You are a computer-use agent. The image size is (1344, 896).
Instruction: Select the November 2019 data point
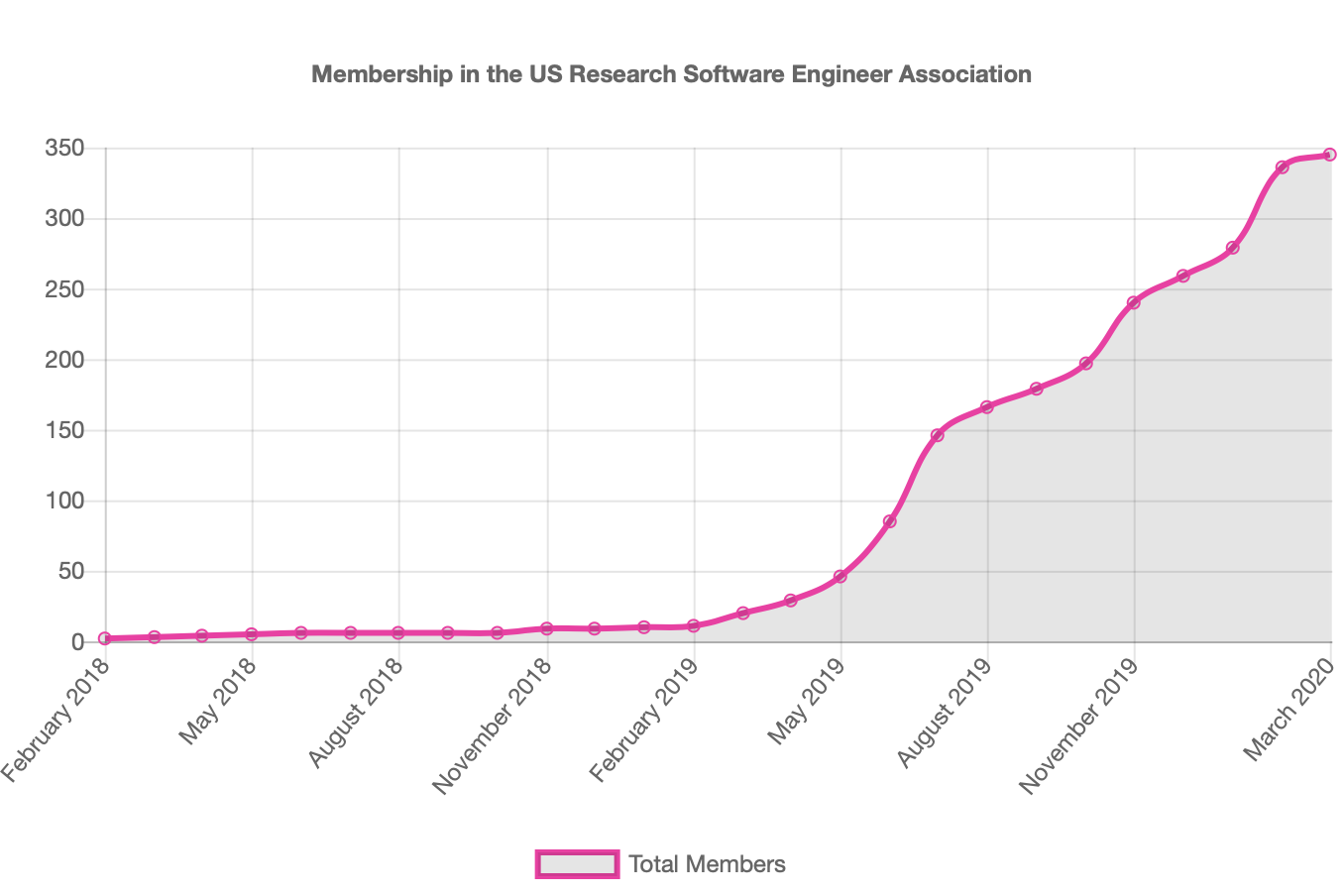coord(1134,302)
